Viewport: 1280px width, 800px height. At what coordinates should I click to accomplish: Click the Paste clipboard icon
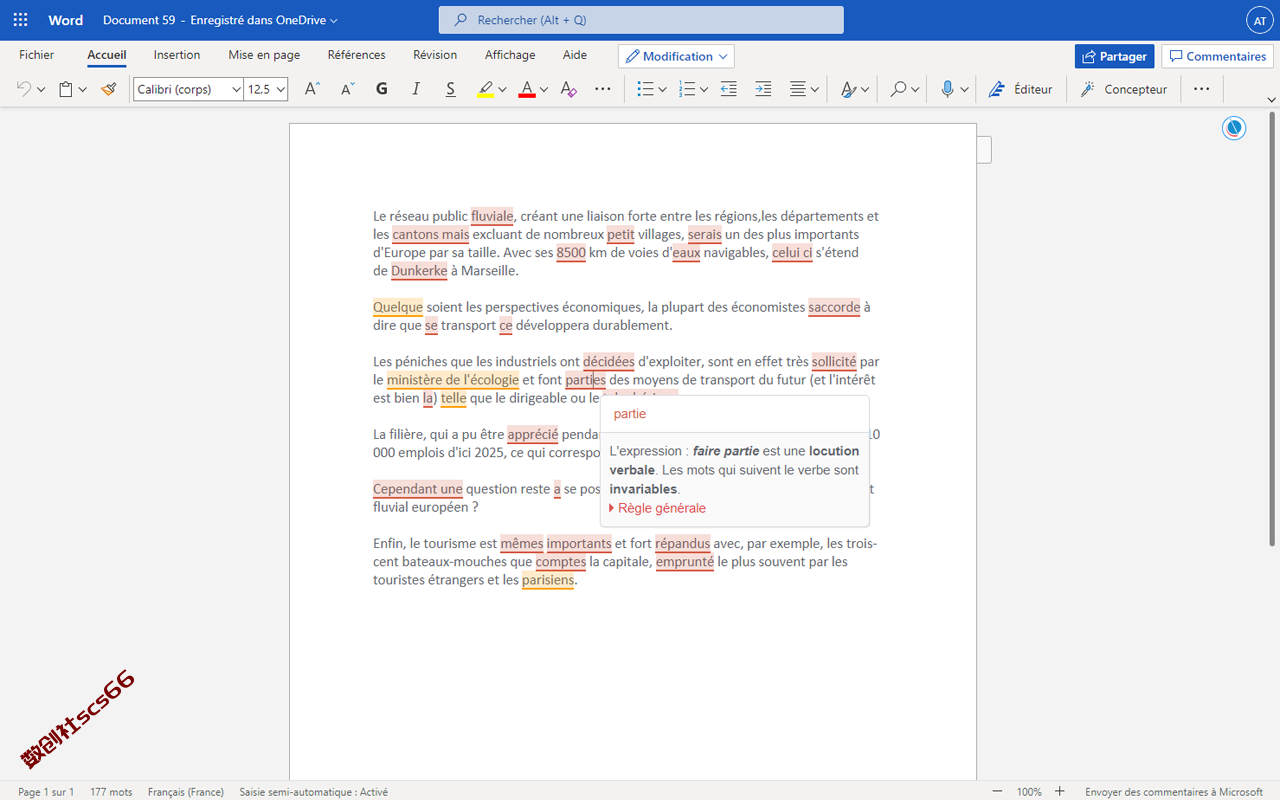click(66, 89)
